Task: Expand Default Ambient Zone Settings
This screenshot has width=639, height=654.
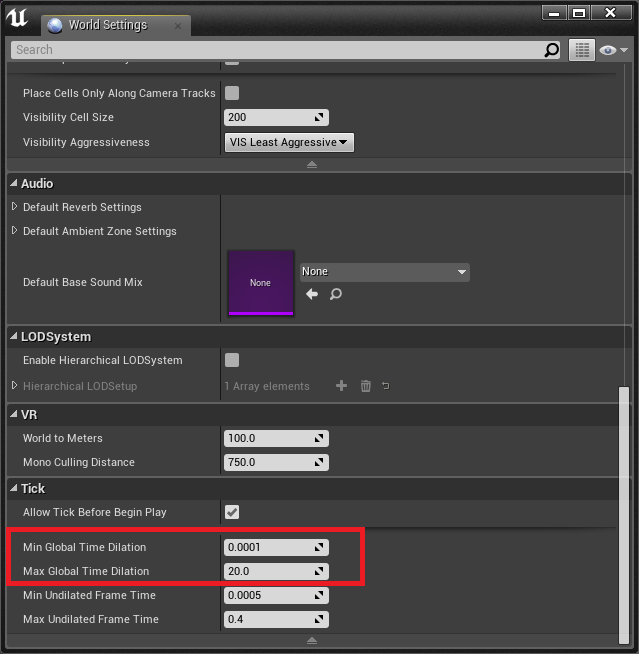Action: point(15,230)
